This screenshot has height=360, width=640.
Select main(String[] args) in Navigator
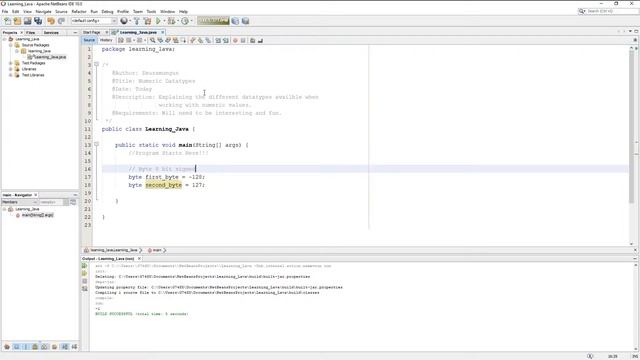(37, 215)
